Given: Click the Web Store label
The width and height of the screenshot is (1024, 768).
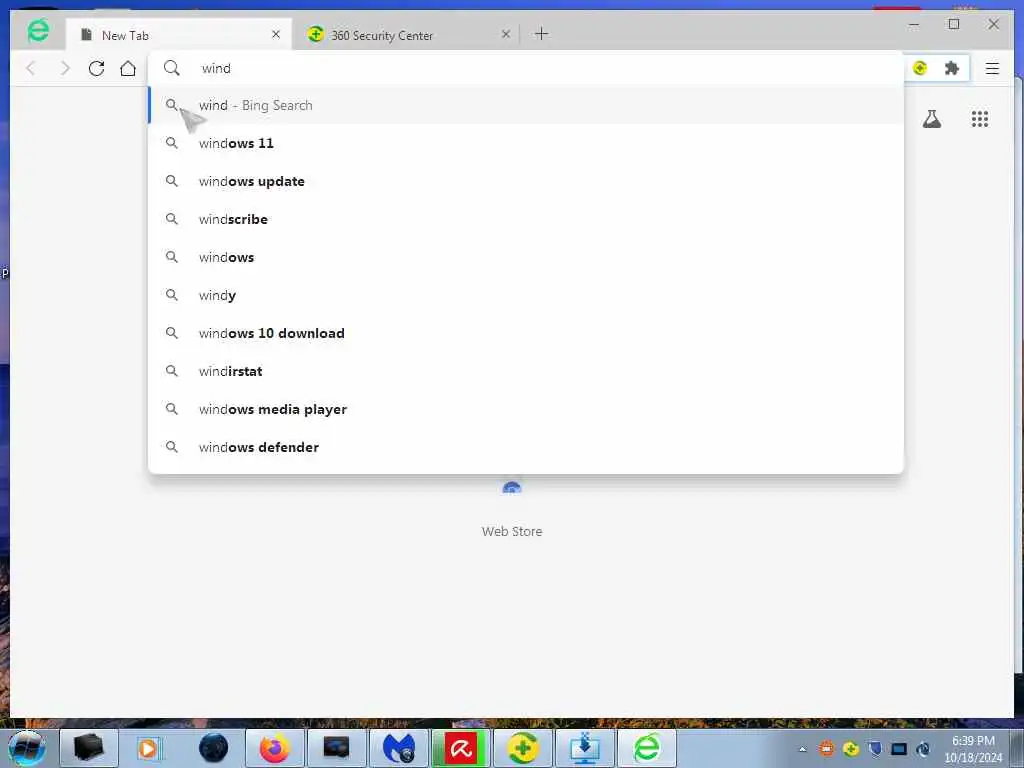Looking at the screenshot, I should point(512,532).
